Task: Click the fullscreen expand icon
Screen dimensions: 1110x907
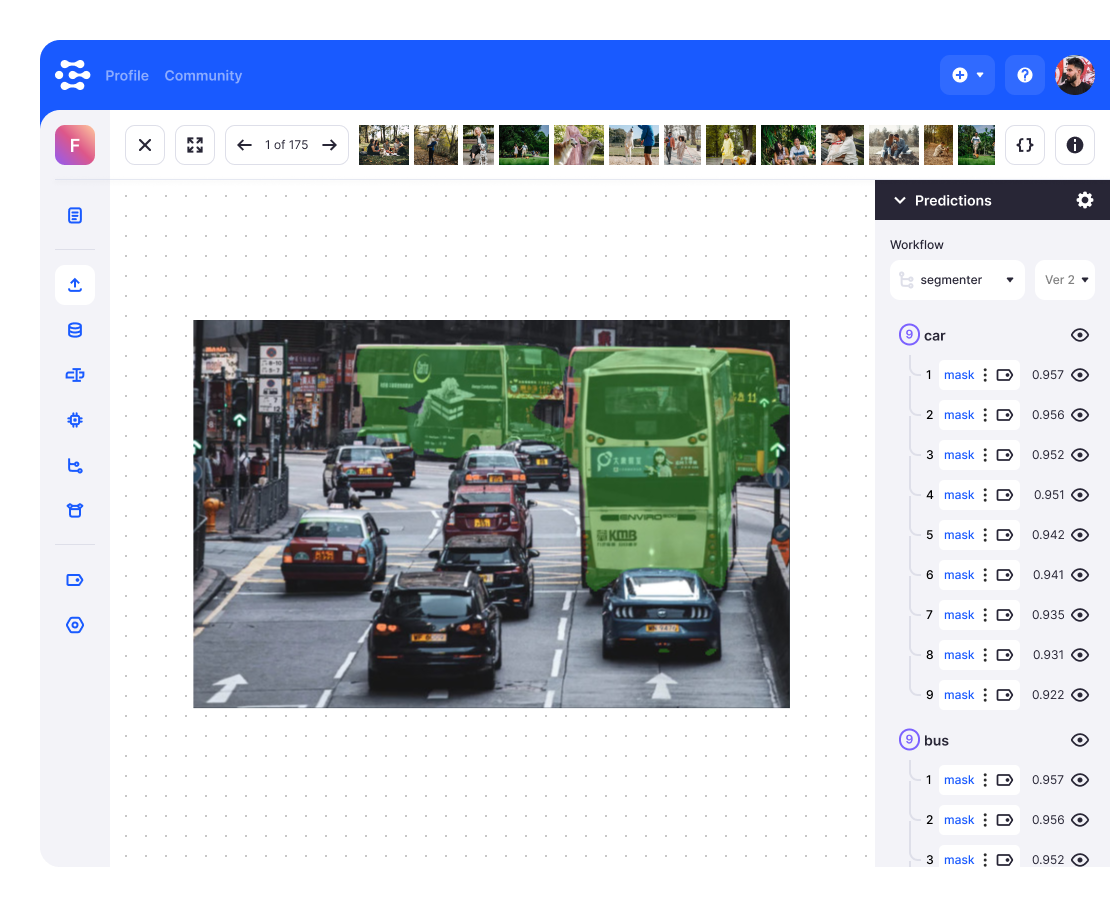Action: (x=195, y=145)
